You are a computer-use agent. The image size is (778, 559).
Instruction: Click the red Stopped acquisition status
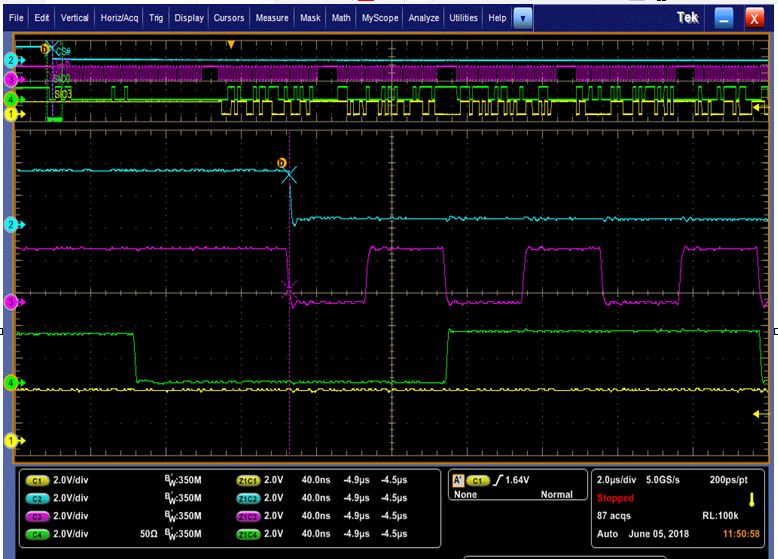pos(615,498)
